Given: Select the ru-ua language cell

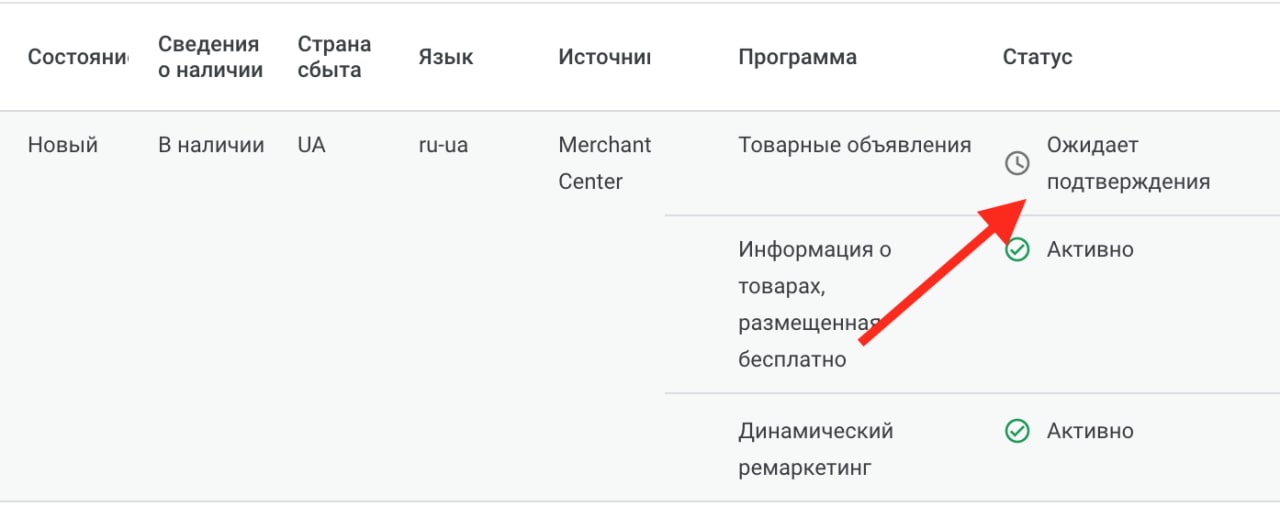Looking at the screenshot, I should 443,145.
